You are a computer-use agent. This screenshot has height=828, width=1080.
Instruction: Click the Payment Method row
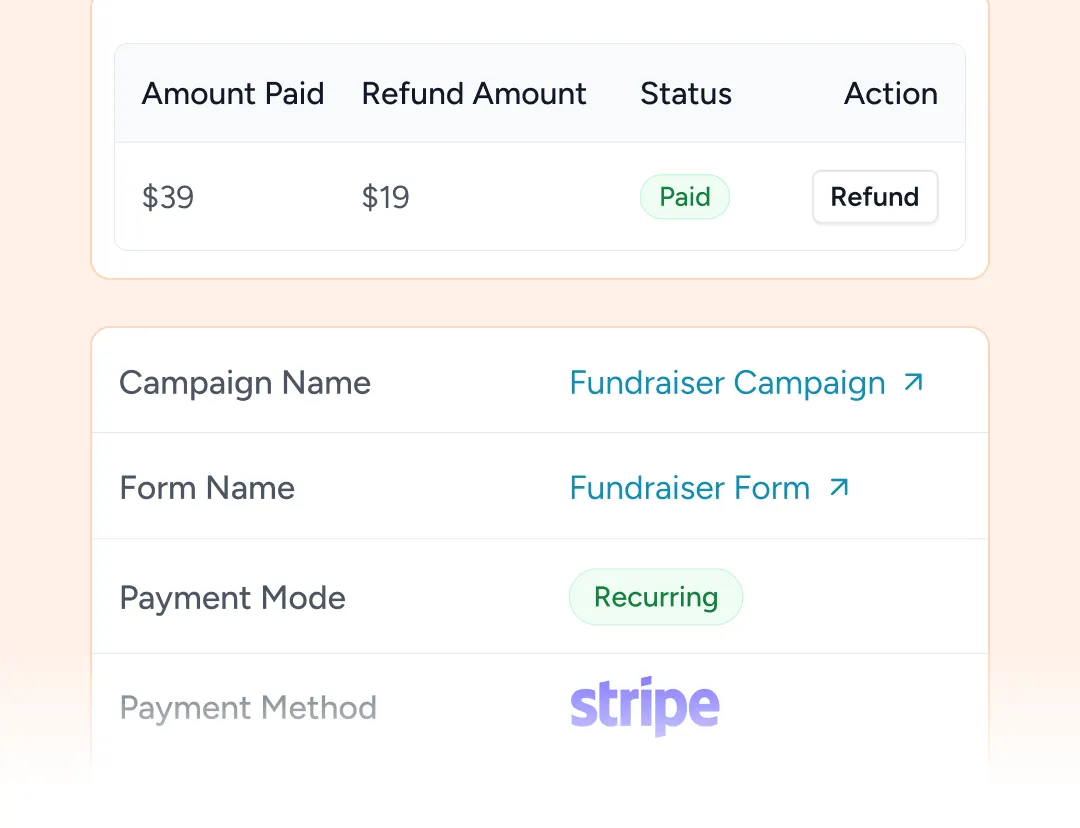click(540, 707)
